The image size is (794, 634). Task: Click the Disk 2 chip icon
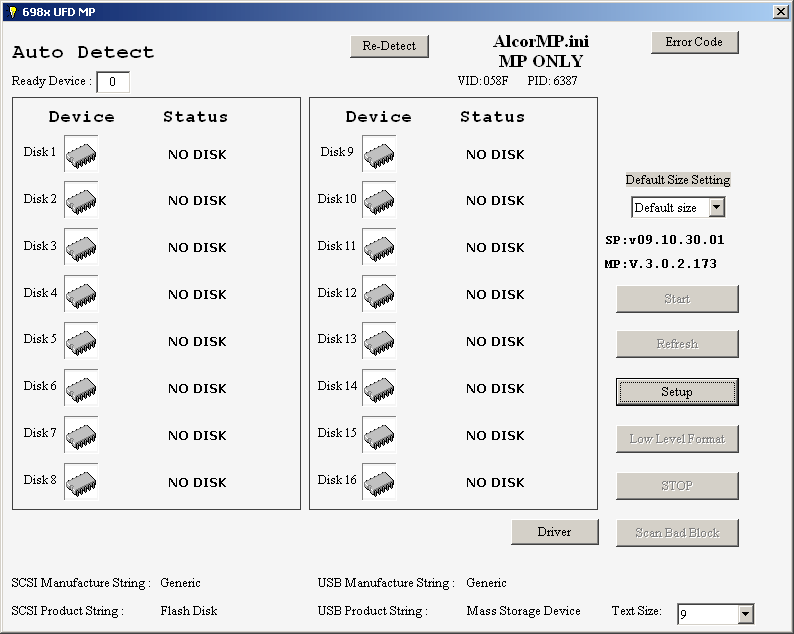click(81, 200)
